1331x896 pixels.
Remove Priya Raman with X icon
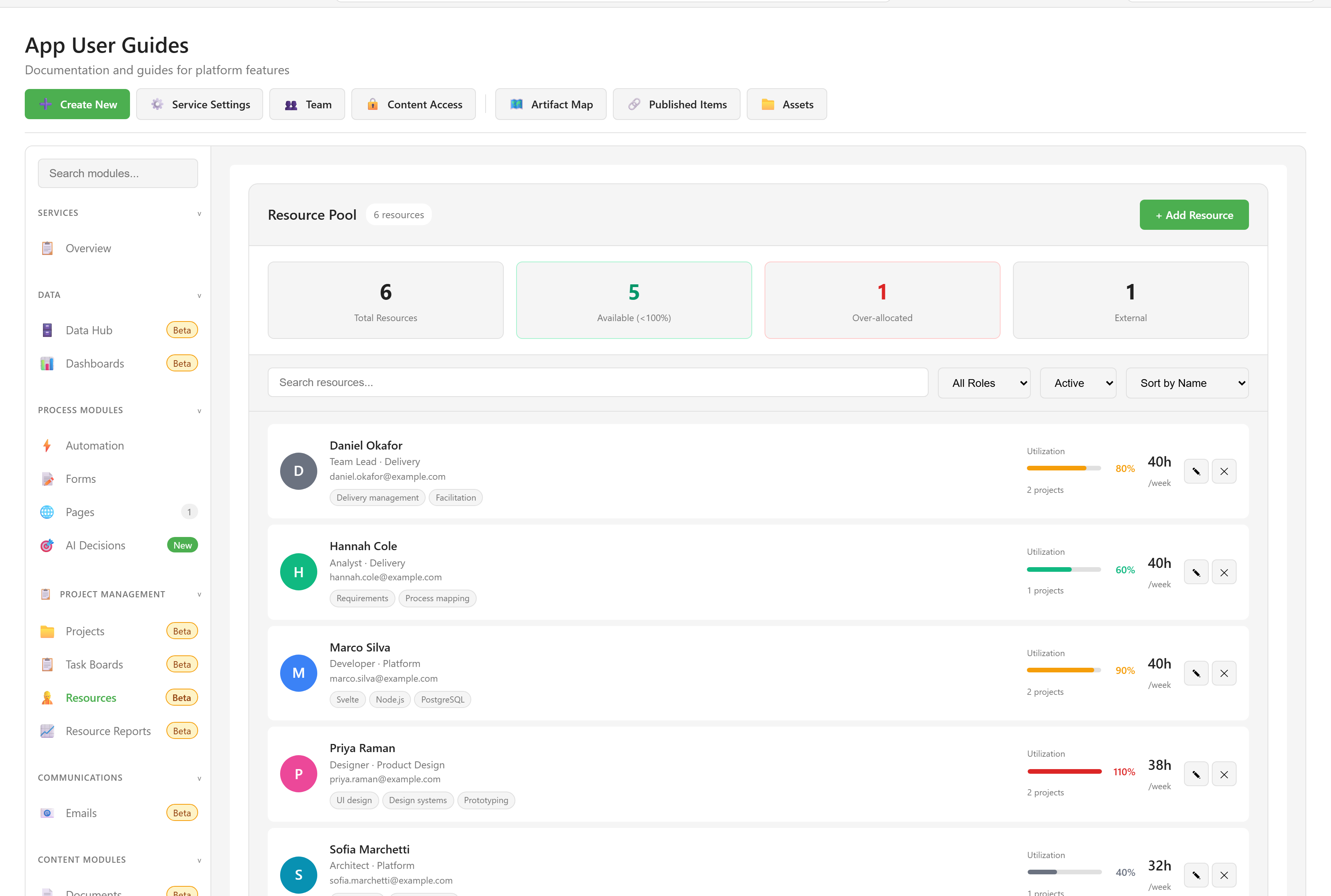tap(1224, 774)
